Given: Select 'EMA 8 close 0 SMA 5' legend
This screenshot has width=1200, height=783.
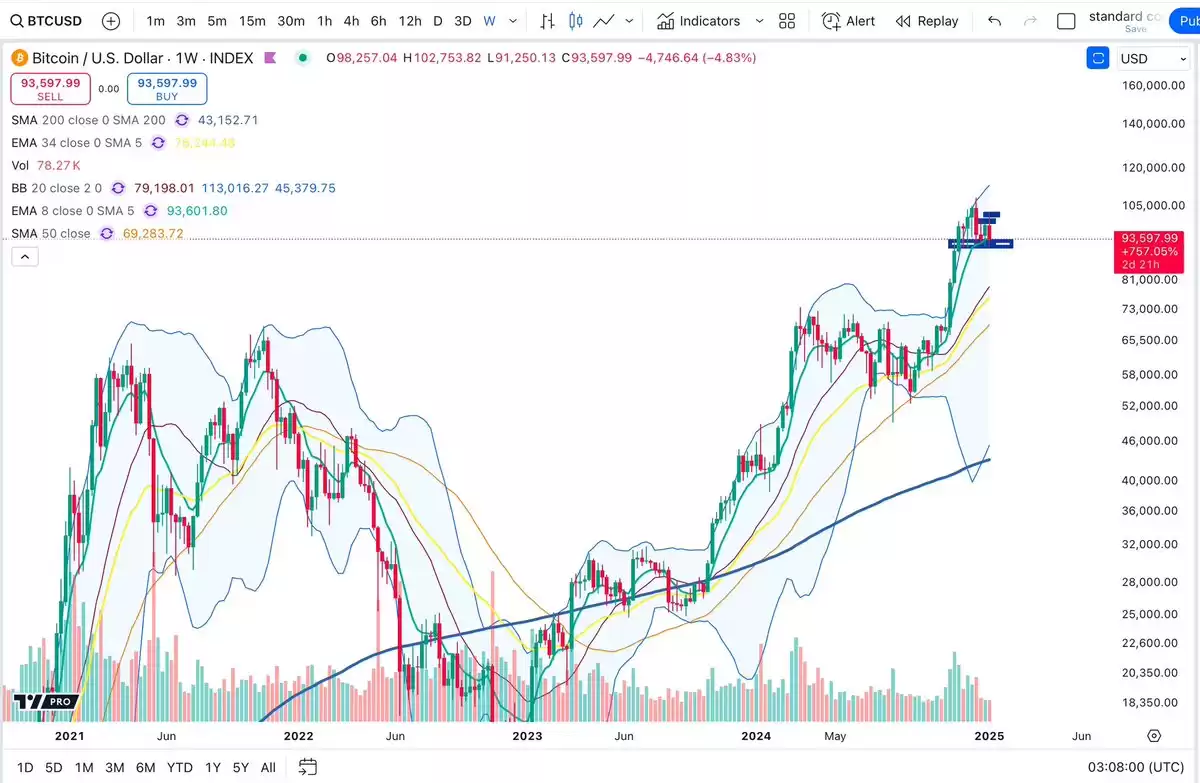Looking at the screenshot, I should pos(73,211).
